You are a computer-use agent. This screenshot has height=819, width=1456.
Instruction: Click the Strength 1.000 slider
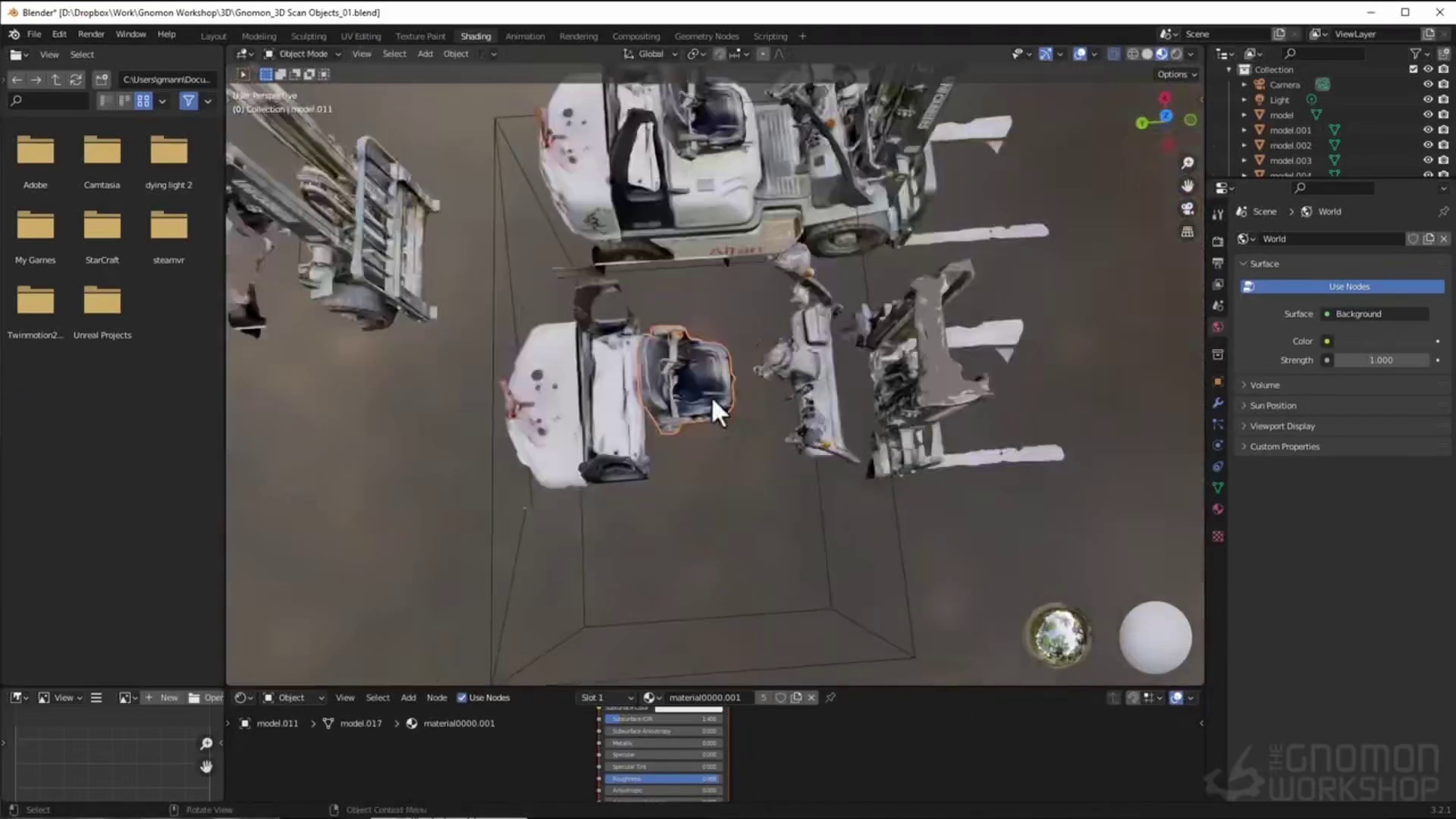click(x=1381, y=360)
